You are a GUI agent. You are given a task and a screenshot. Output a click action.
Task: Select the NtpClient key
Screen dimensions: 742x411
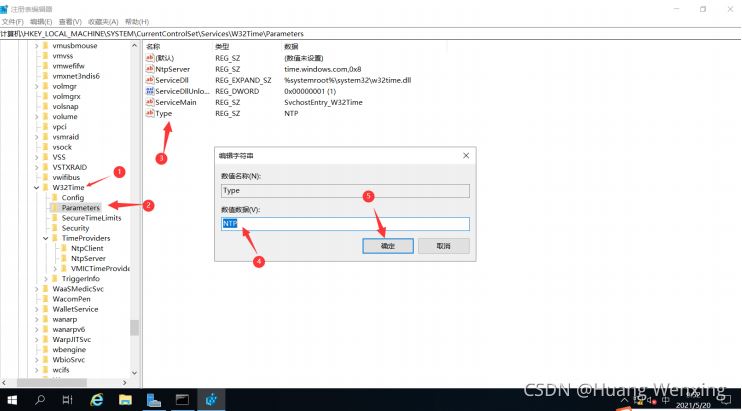(87, 248)
